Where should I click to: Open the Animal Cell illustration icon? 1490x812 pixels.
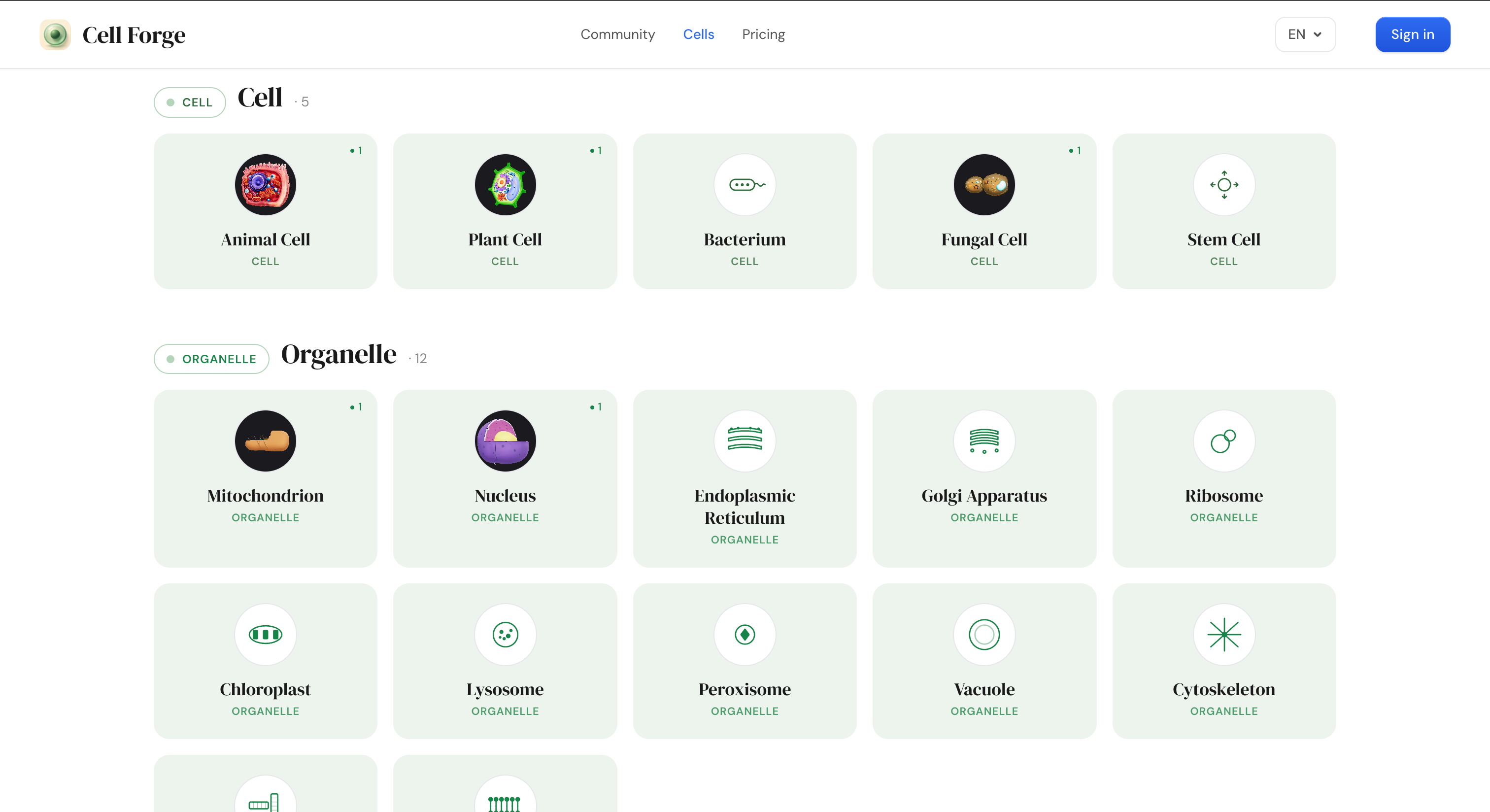point(266,185)
